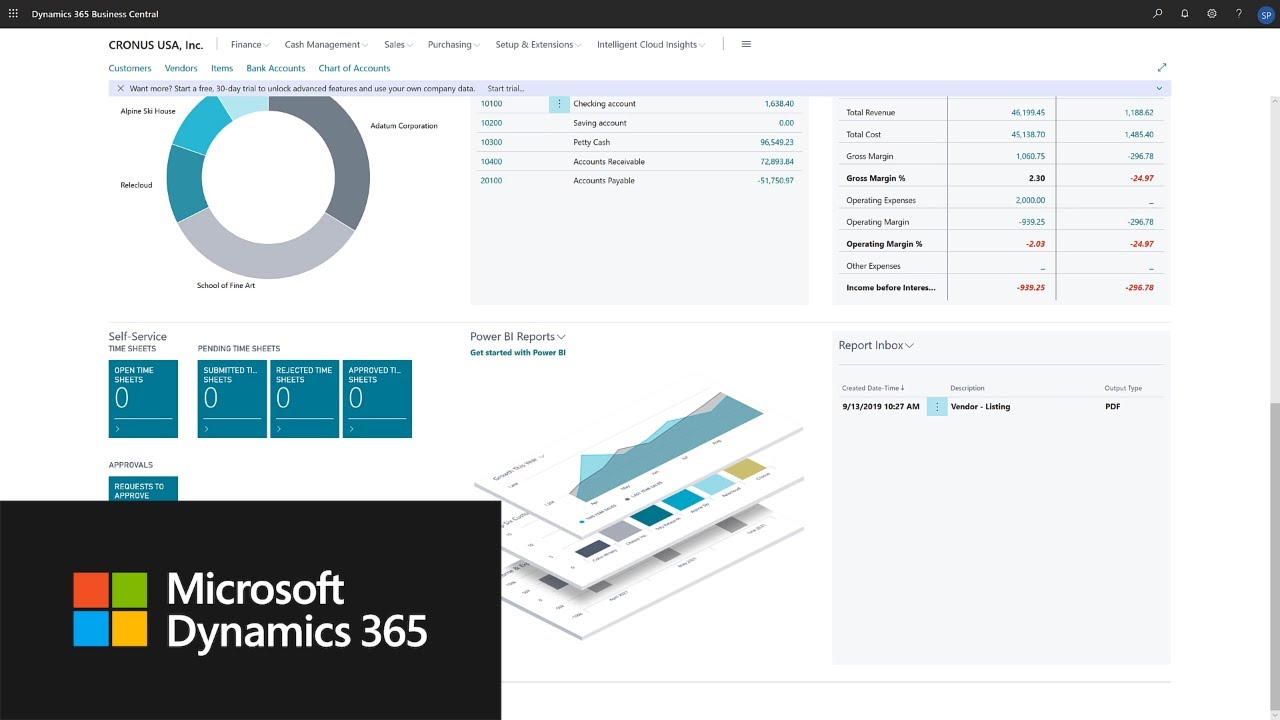Screen dimensions: 1280x720
Task: Open the SP user profile avatar
Action: click(x=1265, y=14)
